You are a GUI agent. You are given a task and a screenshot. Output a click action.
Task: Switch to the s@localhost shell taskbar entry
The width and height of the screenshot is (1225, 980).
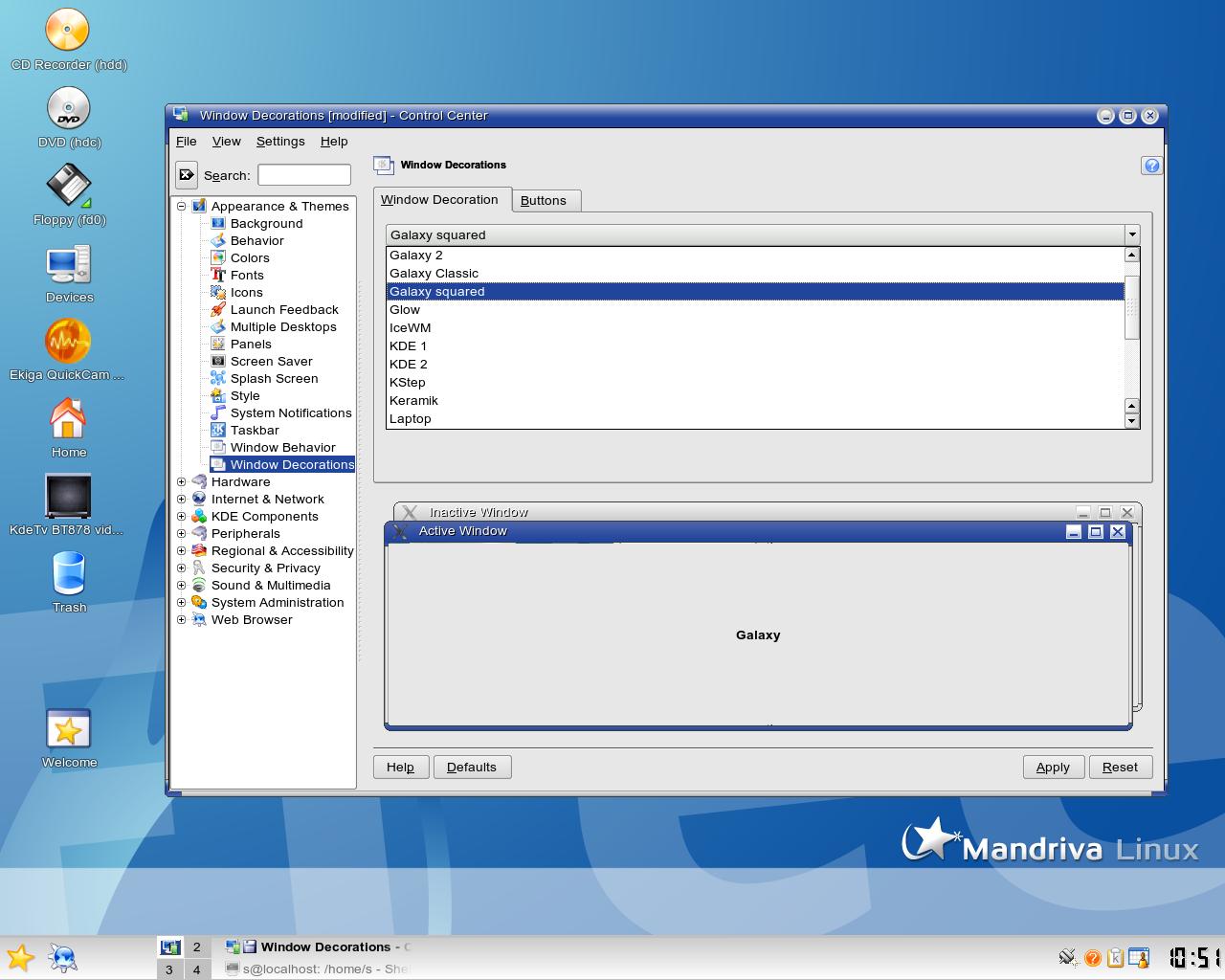click(x=318, y=969)
